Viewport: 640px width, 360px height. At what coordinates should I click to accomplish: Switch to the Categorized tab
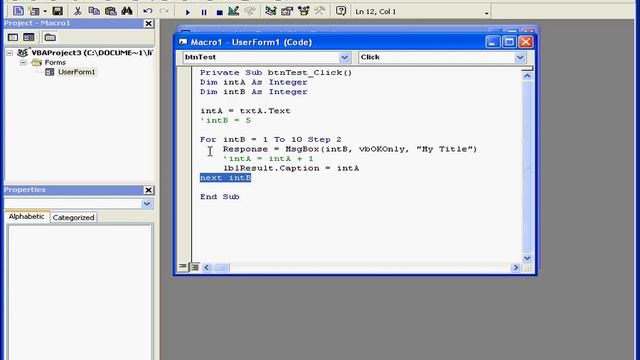(x=73, y=218)
